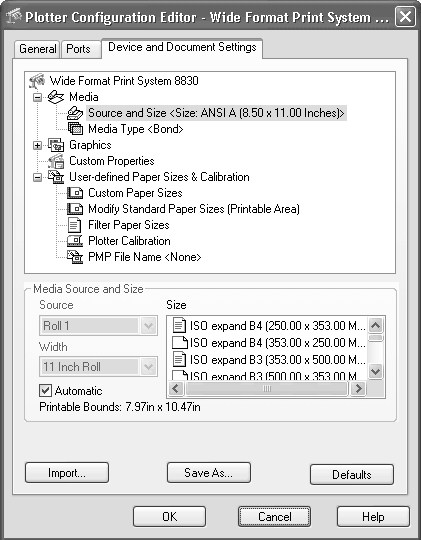Click the Media node icon
Image resolution: width=421 pixels, height=540 pixels.
[56, 97]
